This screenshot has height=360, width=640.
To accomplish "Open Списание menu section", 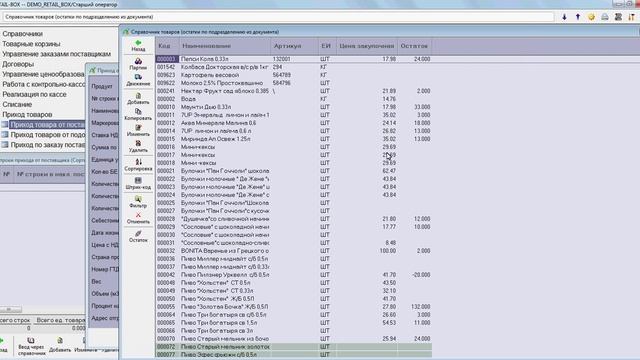I will (x=17, y=104).
